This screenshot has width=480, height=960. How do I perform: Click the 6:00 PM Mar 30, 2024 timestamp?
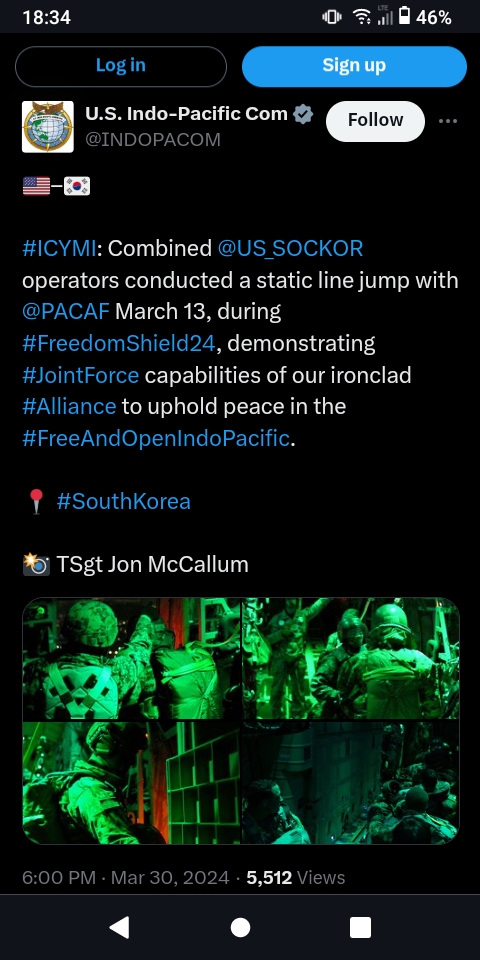[x=126, y=877]
